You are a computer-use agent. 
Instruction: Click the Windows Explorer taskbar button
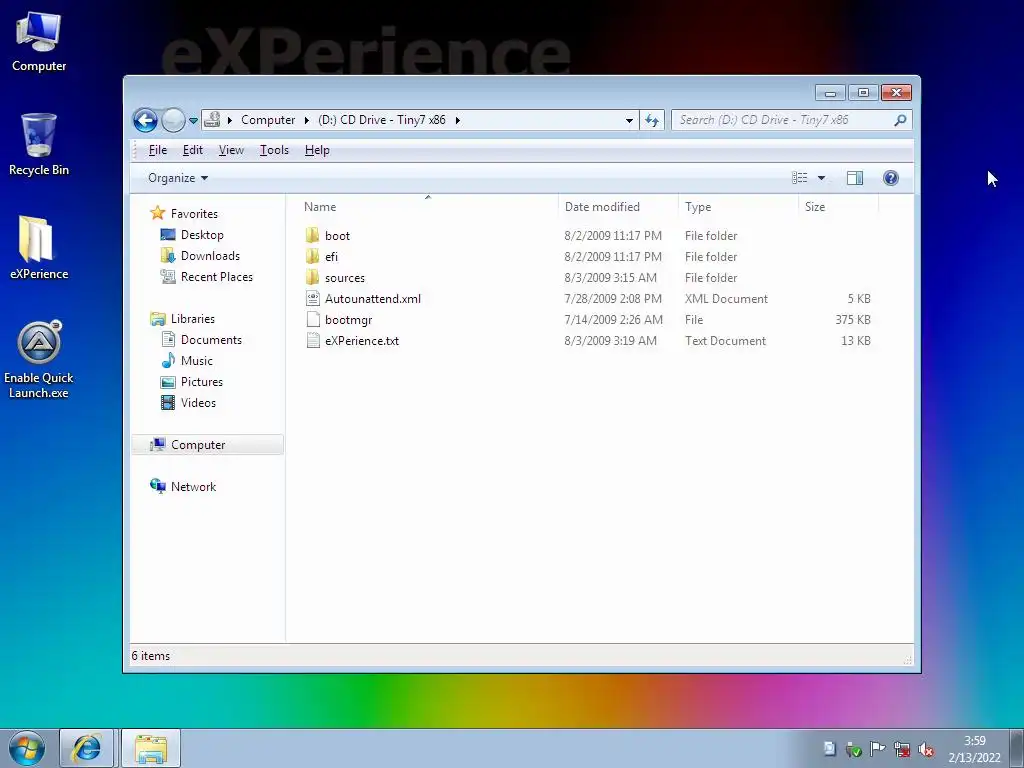coord(150,748)
